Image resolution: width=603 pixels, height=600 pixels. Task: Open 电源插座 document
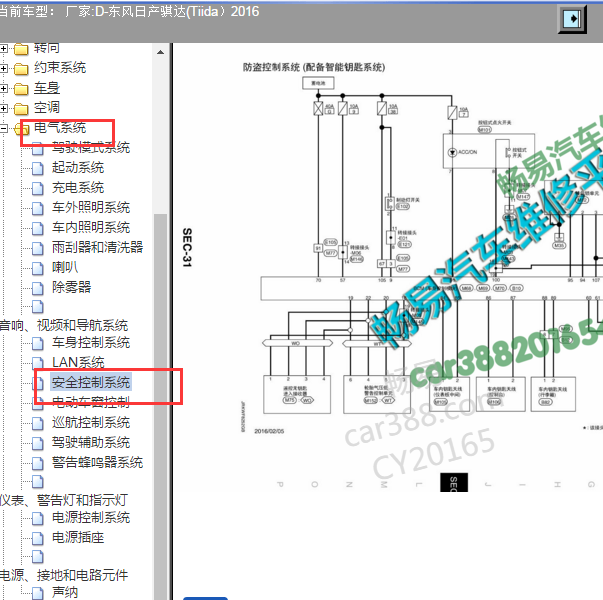pyautogui.click(x=78, y=538)
